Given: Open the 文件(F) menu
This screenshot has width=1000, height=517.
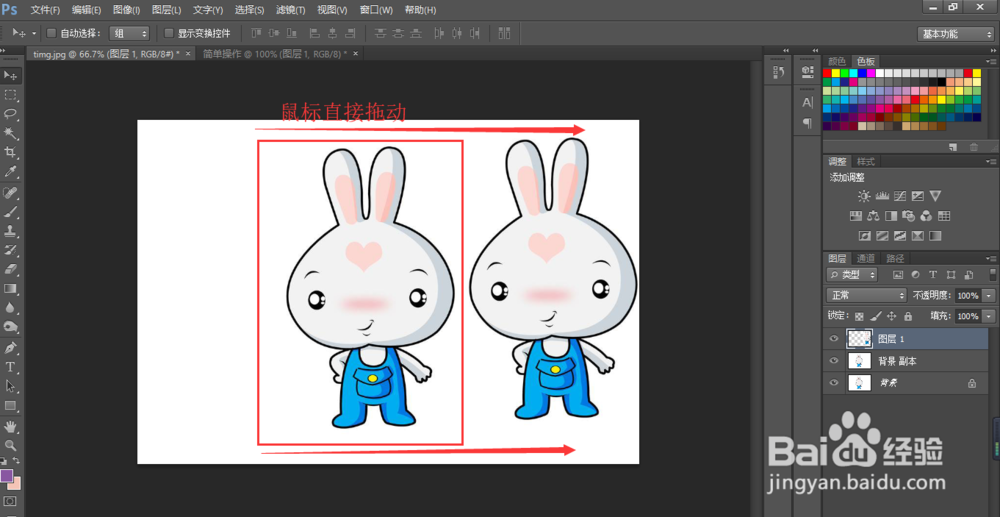Looking at the screenshot, I should (x=45, y=10).
